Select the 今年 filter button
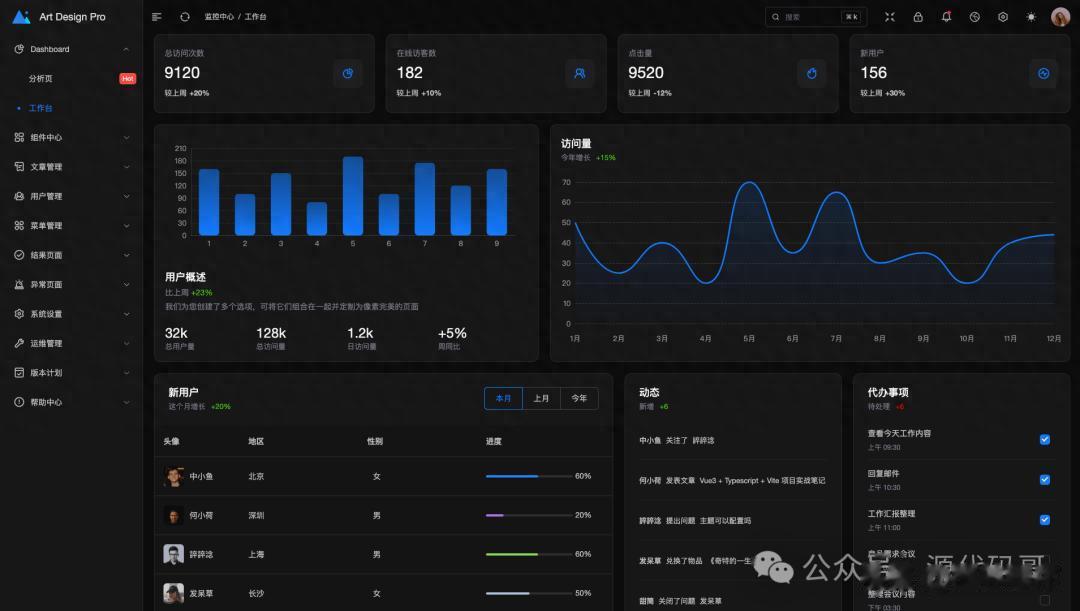The width and height of the screenshot is (1080, 611). tap(579, 398)
